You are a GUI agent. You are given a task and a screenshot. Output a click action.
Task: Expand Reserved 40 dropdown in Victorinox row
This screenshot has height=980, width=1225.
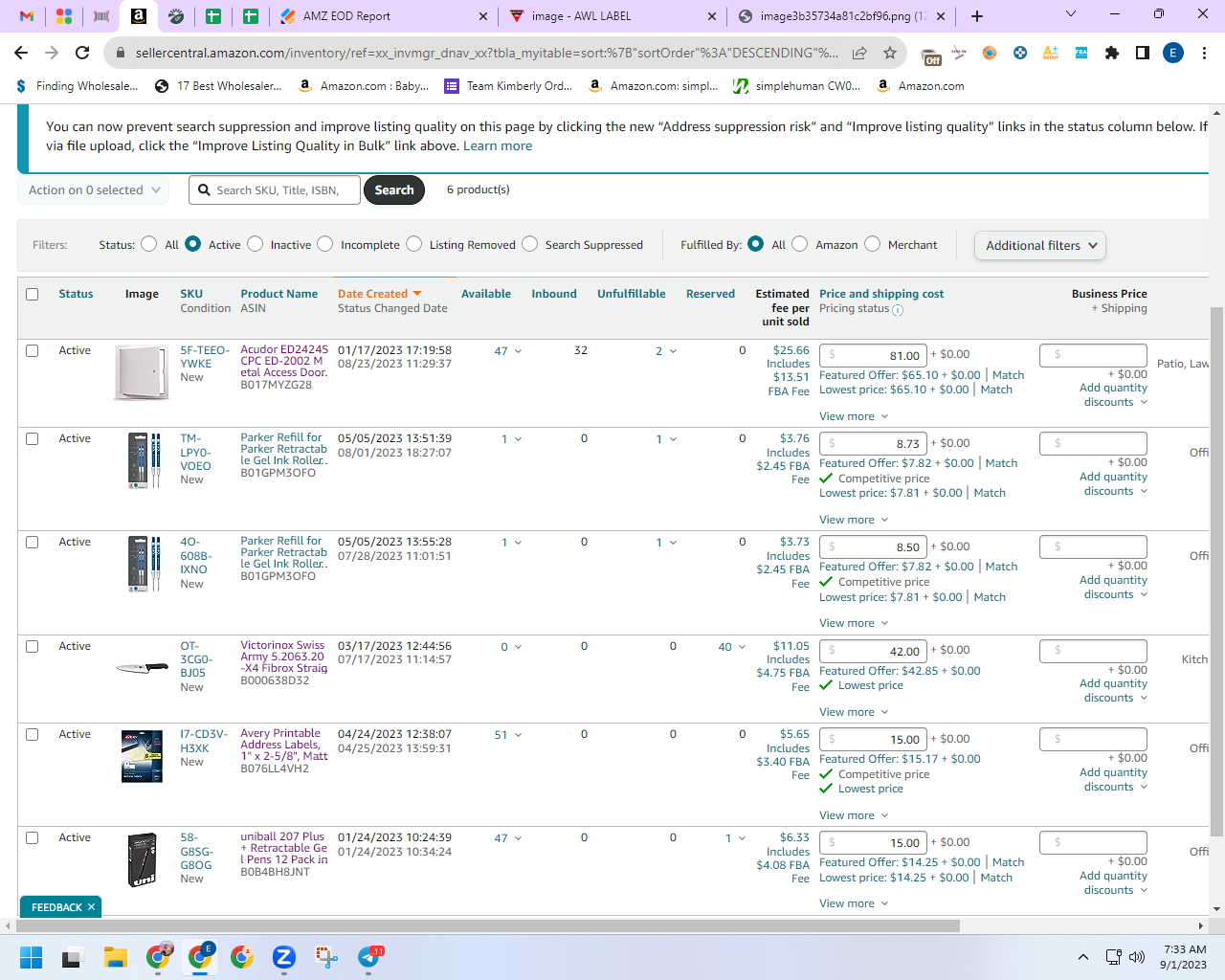(732, 647)
